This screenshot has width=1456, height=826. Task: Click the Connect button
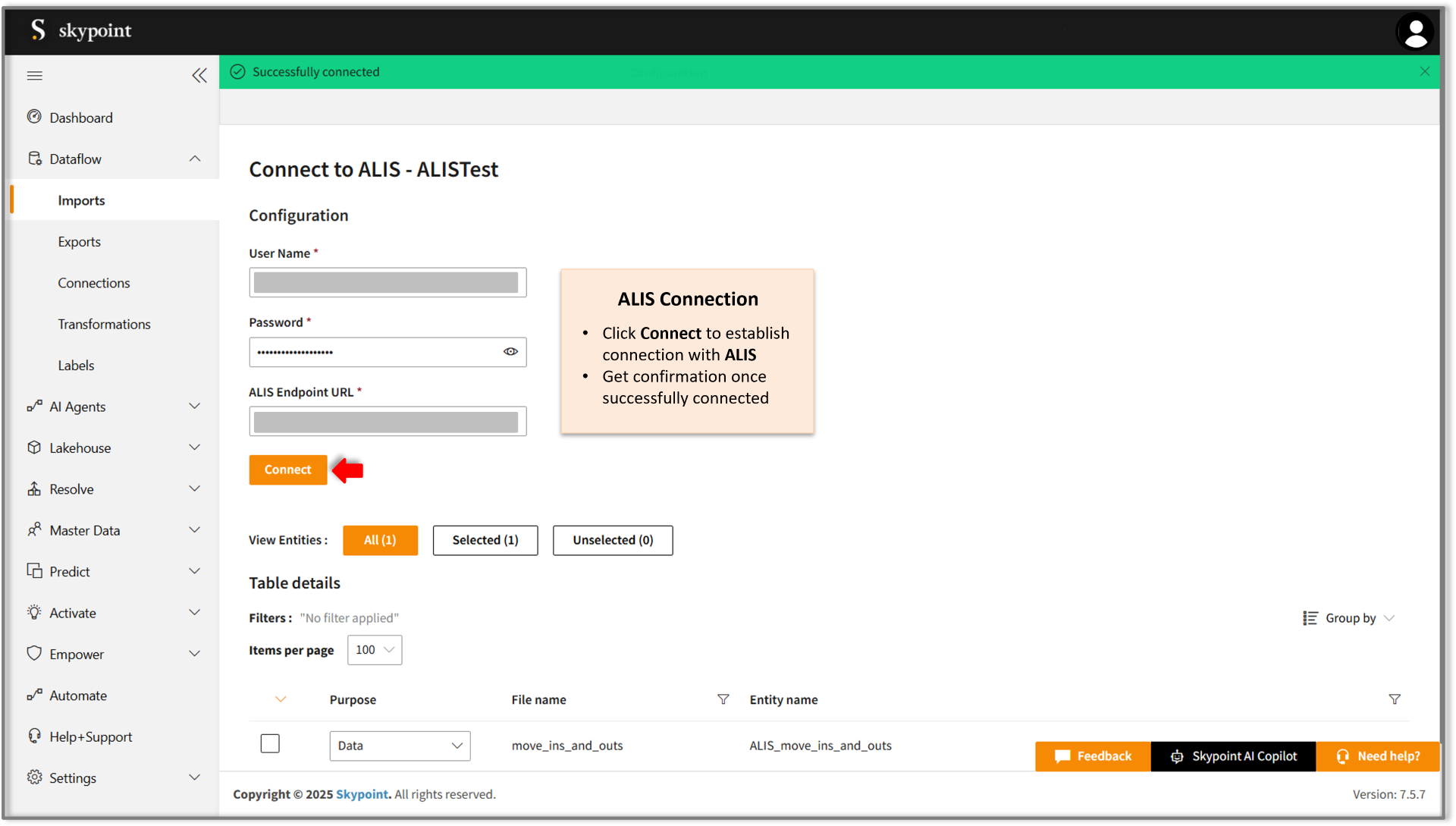coord(288,470)
